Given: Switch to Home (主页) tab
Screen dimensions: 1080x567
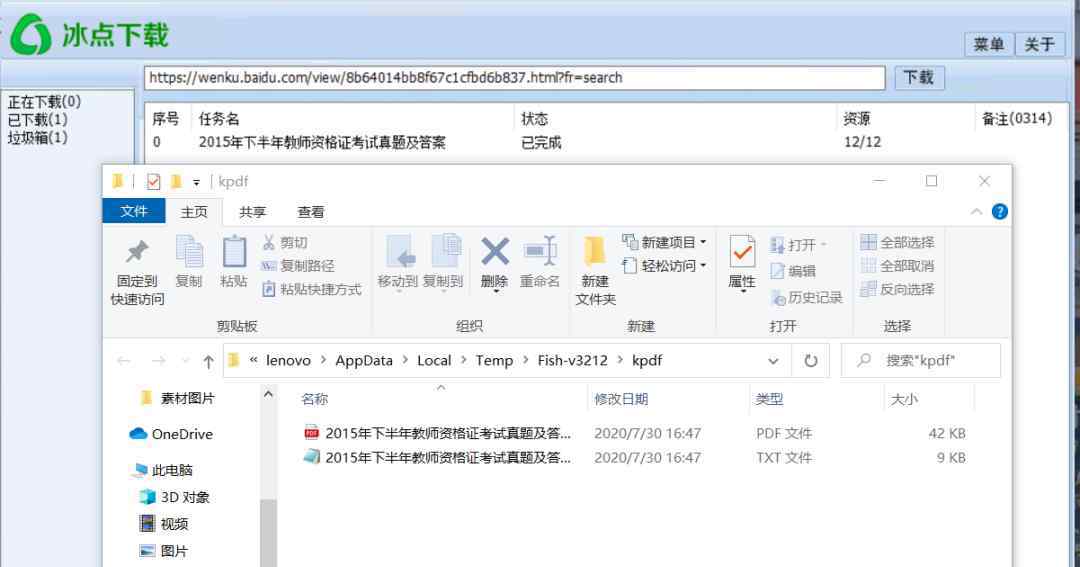Looking at the screenshot, I should pos(194,212).
